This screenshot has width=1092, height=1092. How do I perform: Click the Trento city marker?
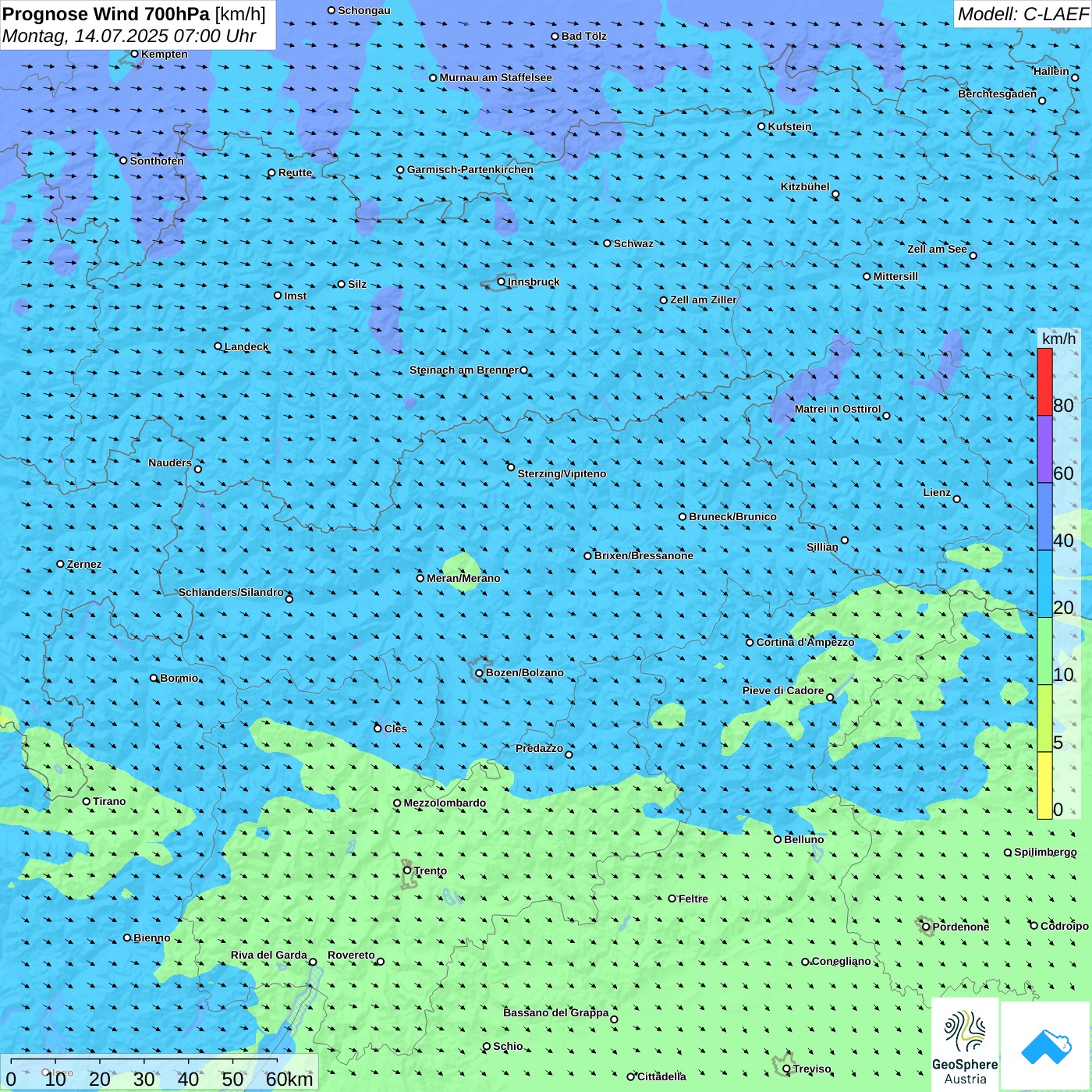(x=407, y=870)
